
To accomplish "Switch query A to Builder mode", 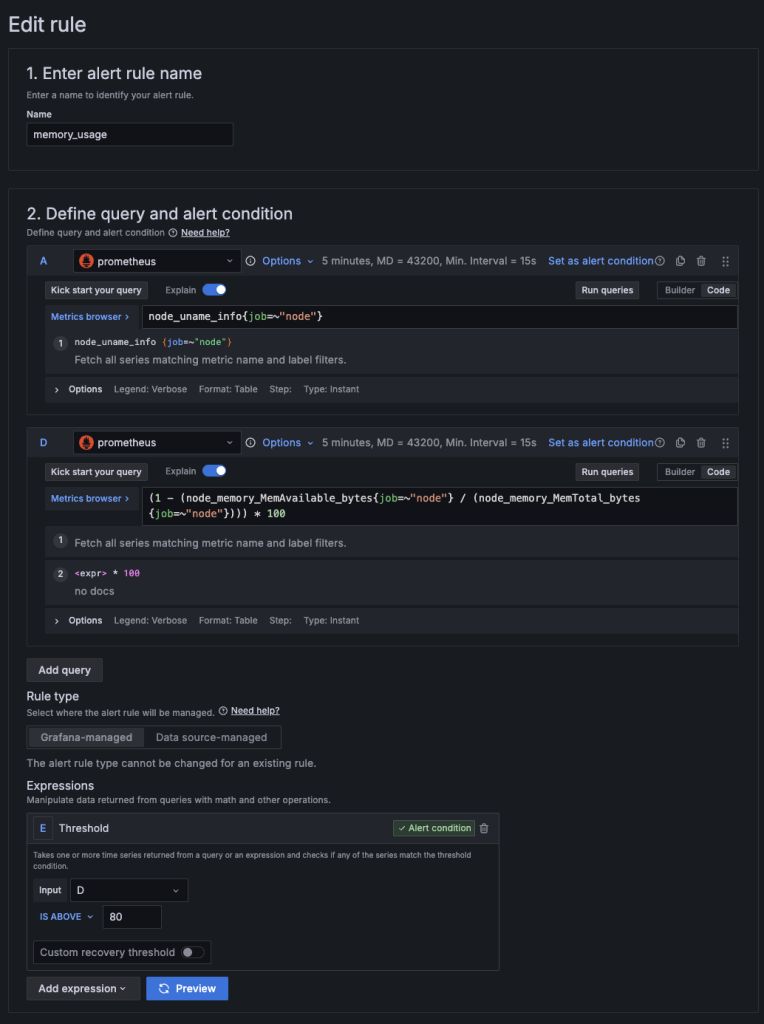I will [x=680, y=290].
